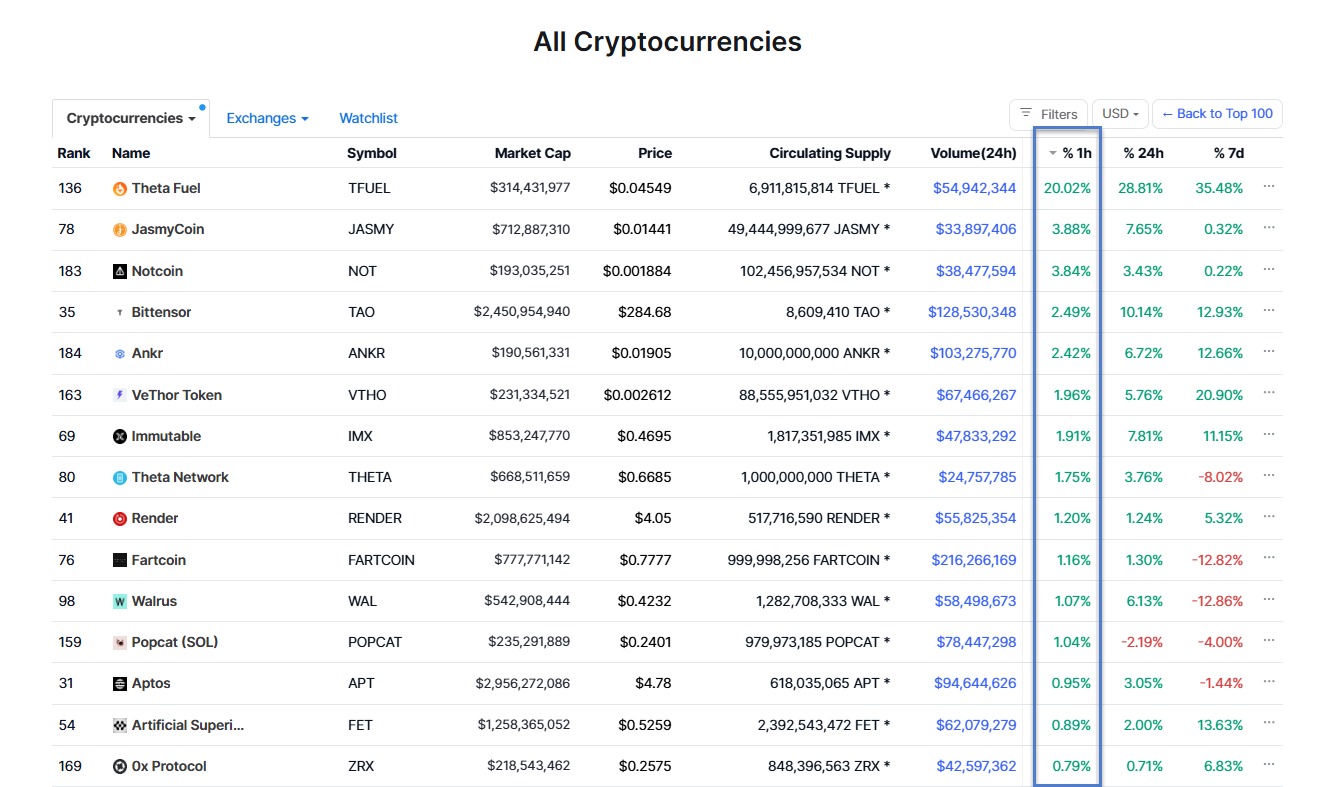The height and width of the screenshot is (787, 1320).
Task: Click the FARTCOIN symbol cell
Action: [x=381, y=560]
